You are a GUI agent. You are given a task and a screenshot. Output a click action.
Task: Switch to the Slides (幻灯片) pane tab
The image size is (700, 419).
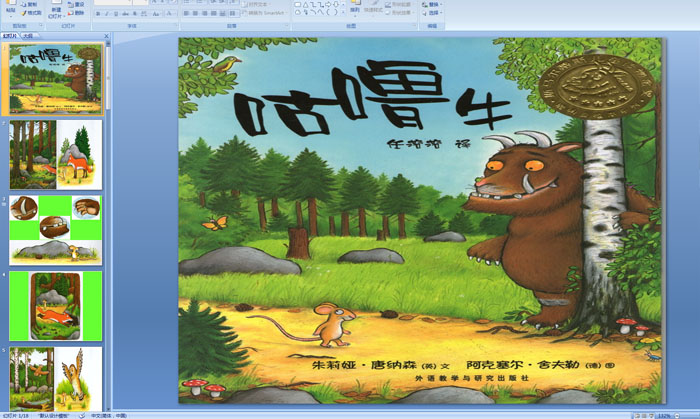10,36
